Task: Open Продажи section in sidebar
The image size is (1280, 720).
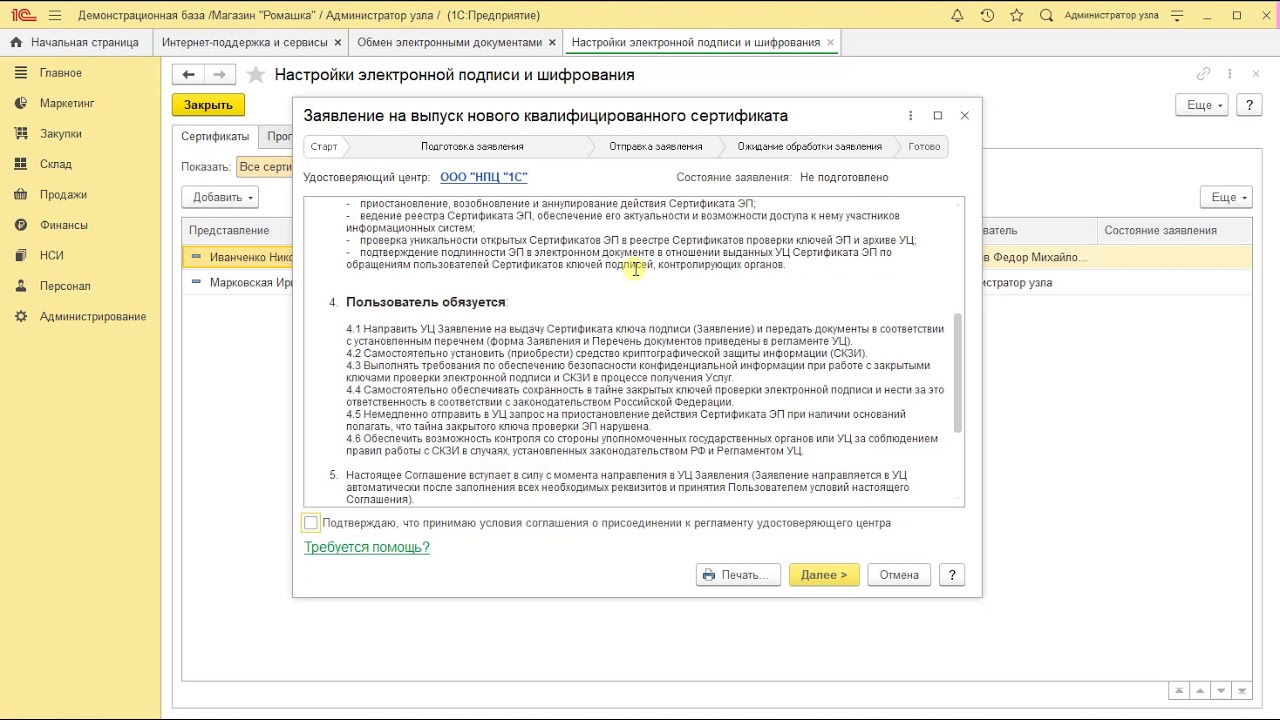Action: (63, 195)
